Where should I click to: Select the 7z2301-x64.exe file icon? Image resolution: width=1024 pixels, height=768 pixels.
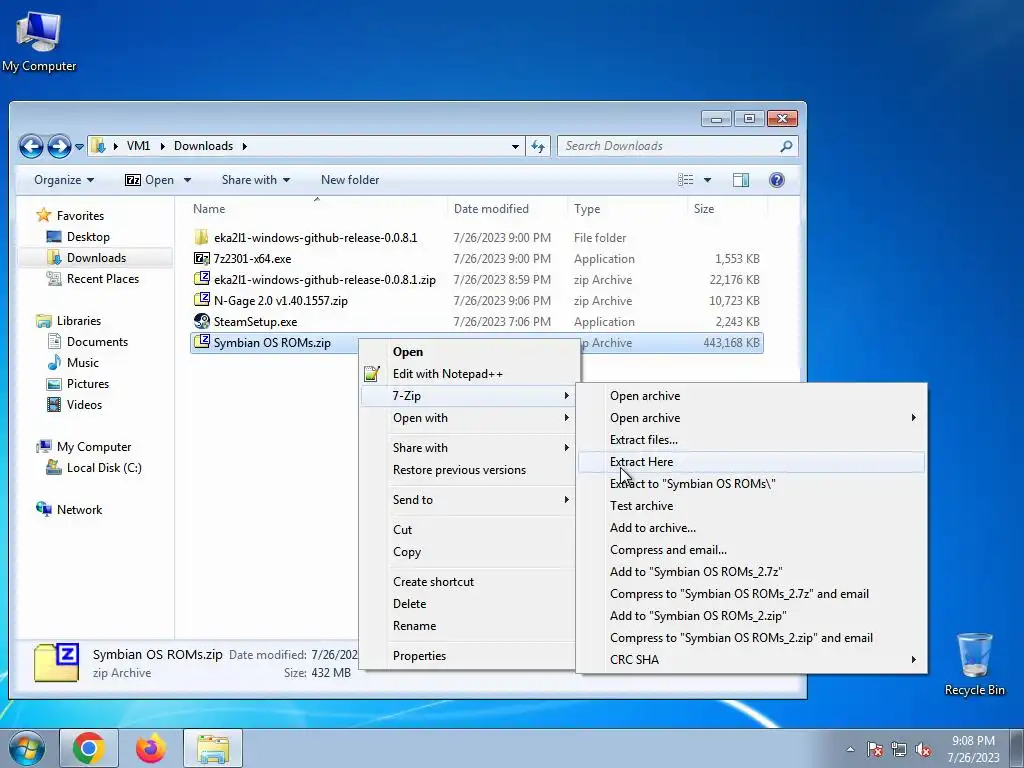click(201, 258)
